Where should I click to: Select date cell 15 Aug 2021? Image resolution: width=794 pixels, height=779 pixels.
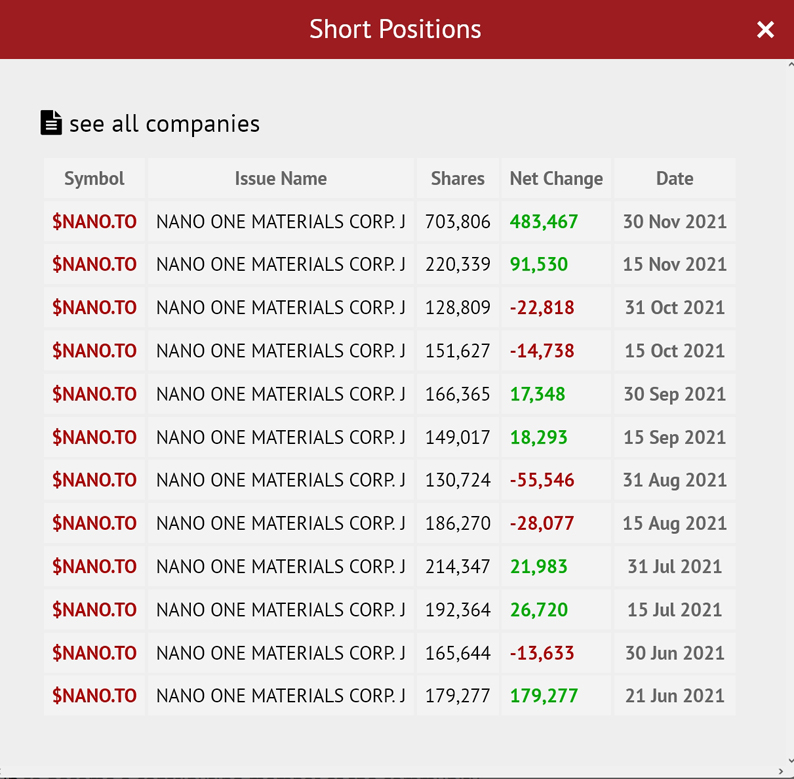point(674,523)
